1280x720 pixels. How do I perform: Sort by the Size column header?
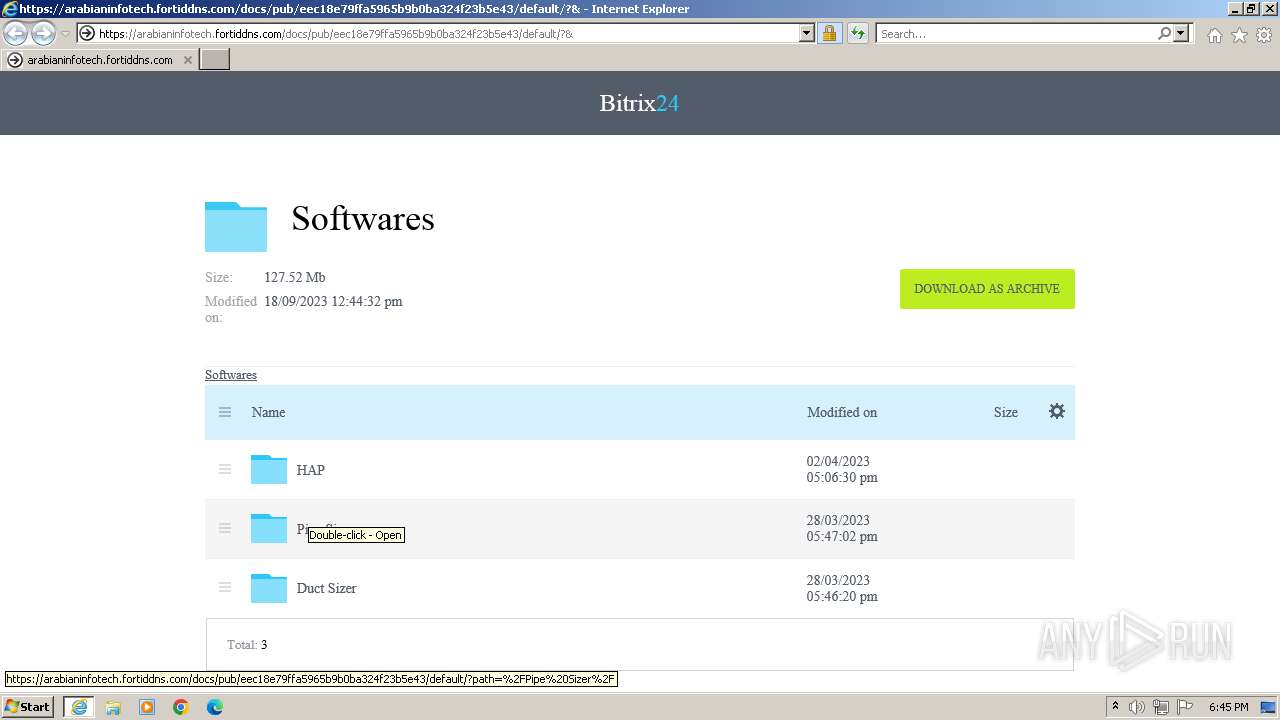point(1005,412)
